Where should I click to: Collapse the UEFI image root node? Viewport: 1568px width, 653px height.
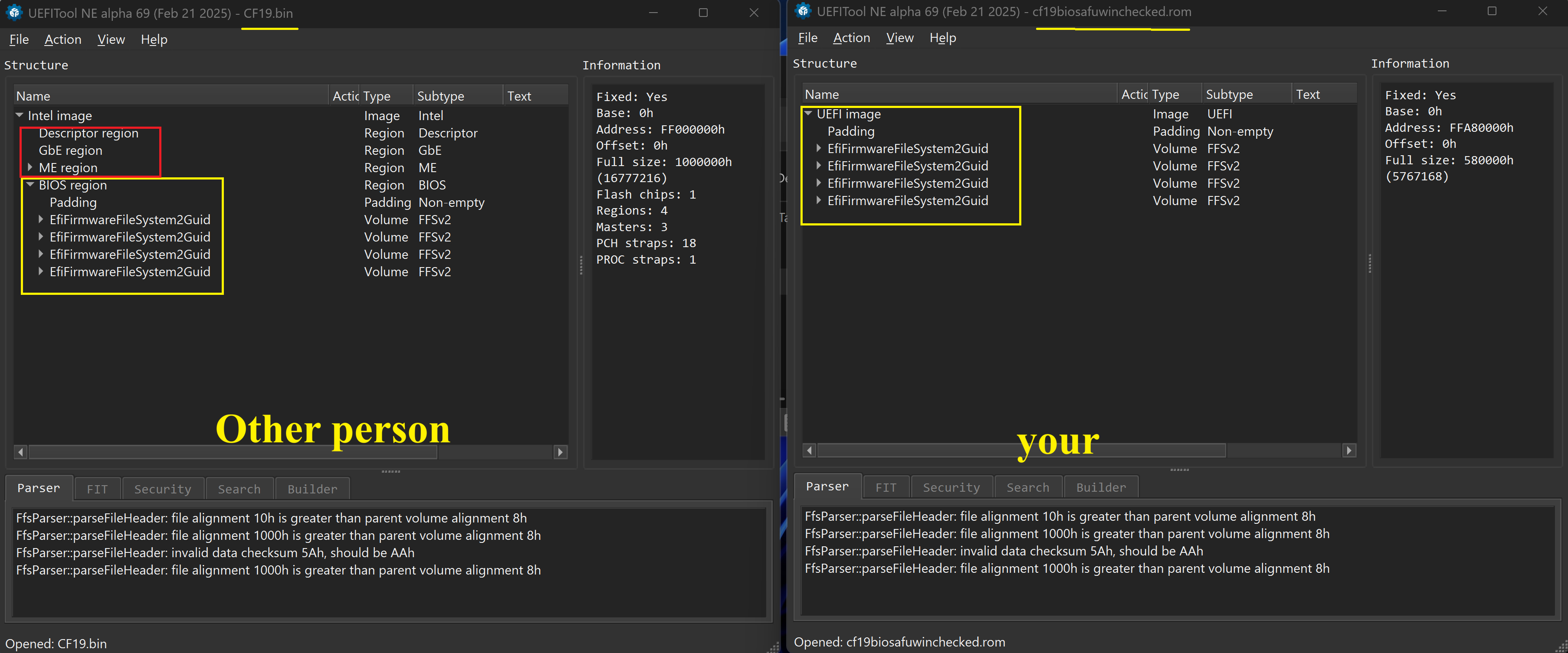(x=808, y=113)
